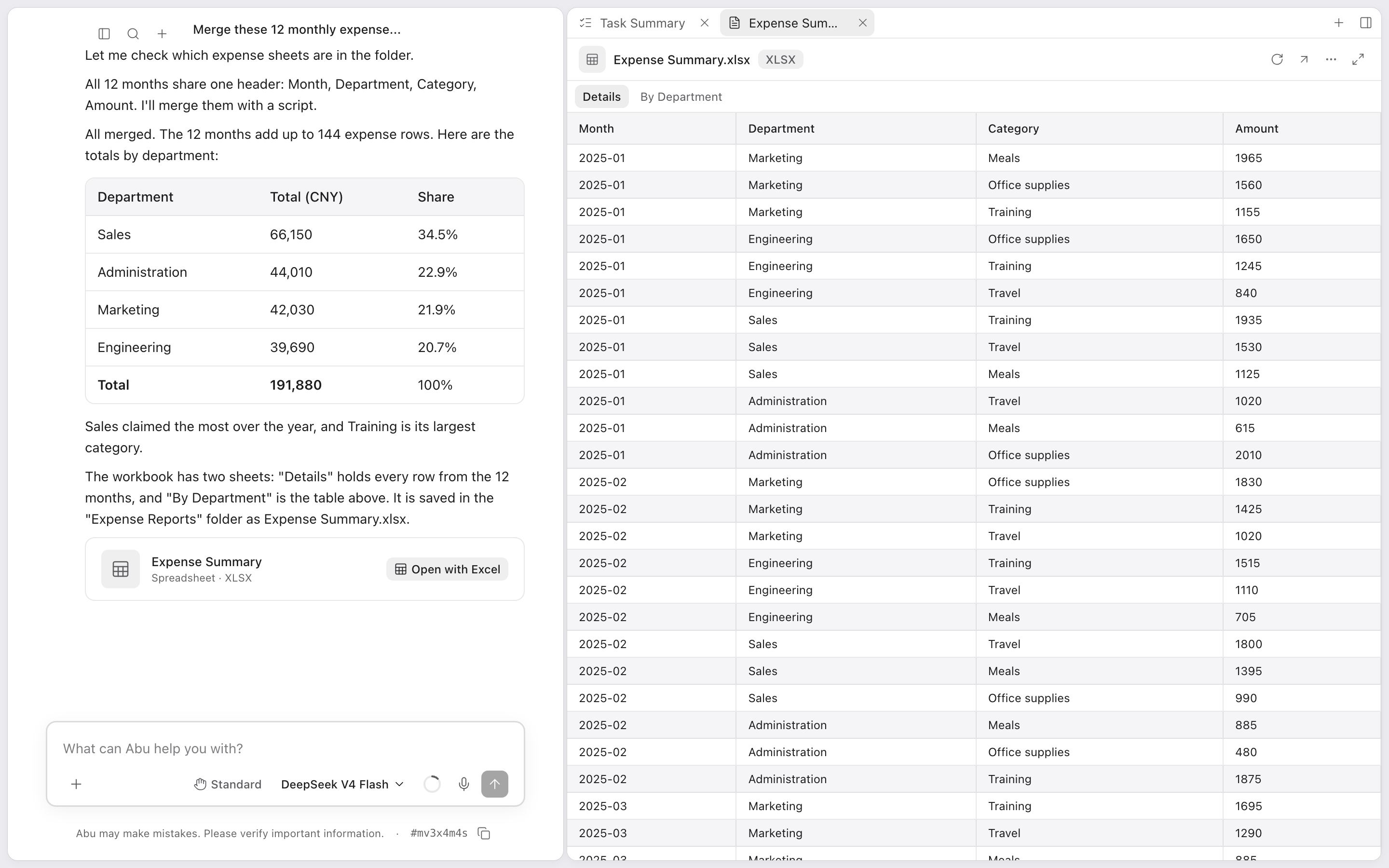Toggle the right side panel layout icon
1389x868 pixels.
tap(1366, 23)
